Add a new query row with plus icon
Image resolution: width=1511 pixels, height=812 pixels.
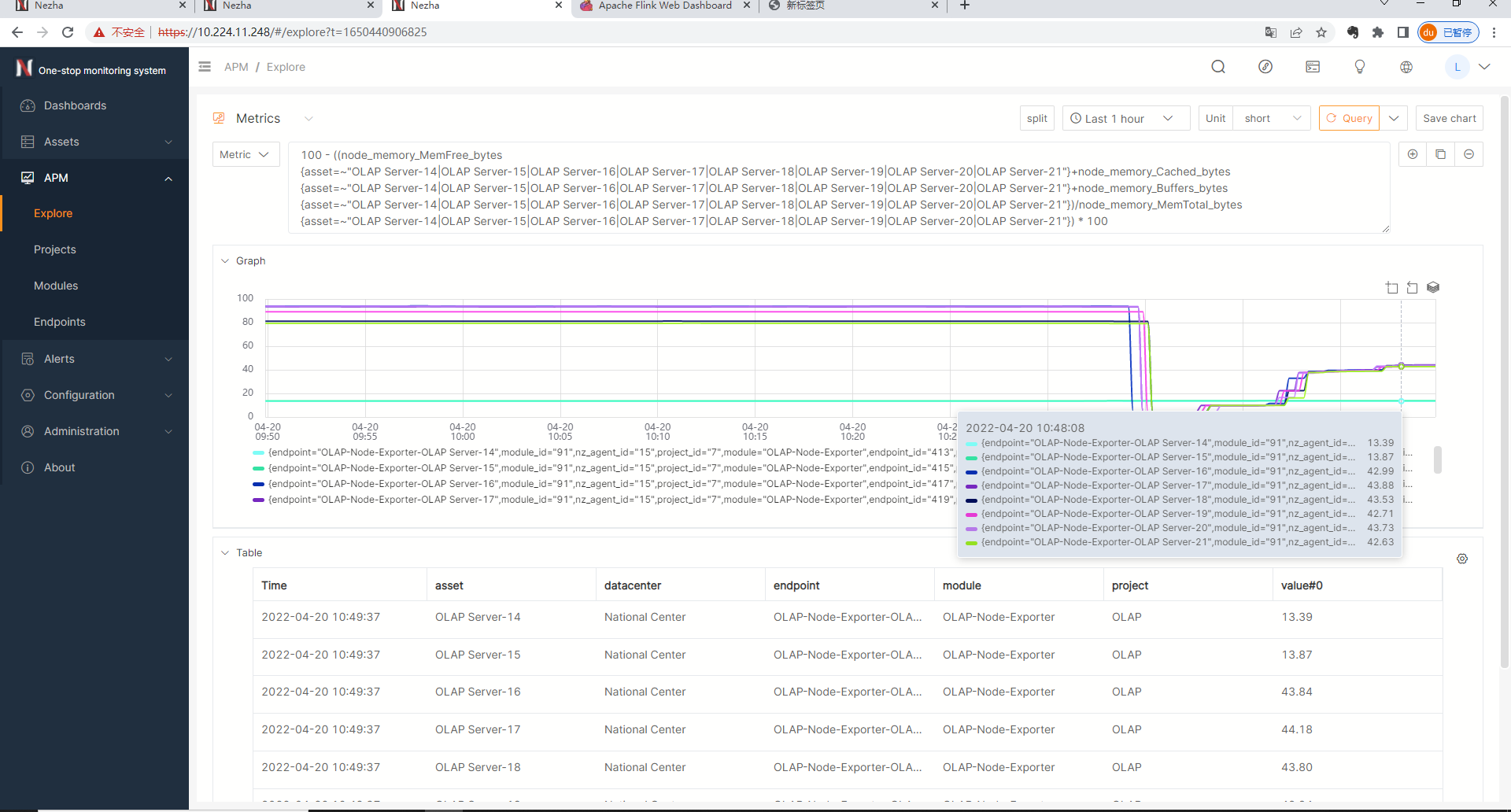(1413, 154)
